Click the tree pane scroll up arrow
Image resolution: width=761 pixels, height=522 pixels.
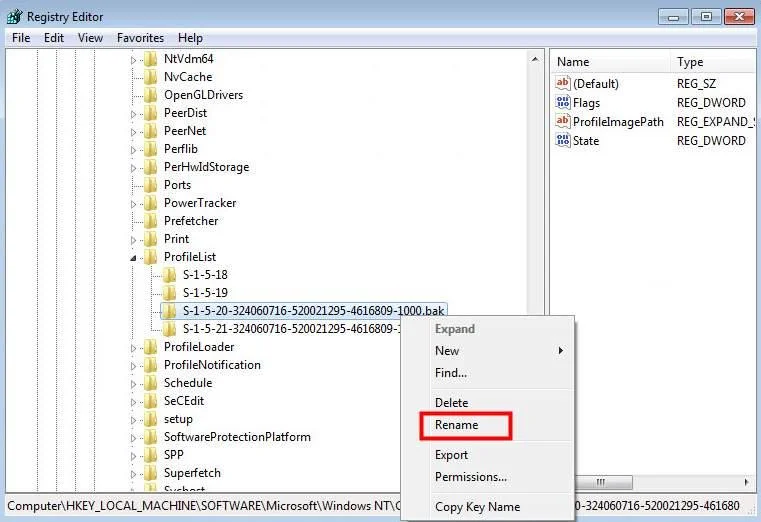coord(535,59)
